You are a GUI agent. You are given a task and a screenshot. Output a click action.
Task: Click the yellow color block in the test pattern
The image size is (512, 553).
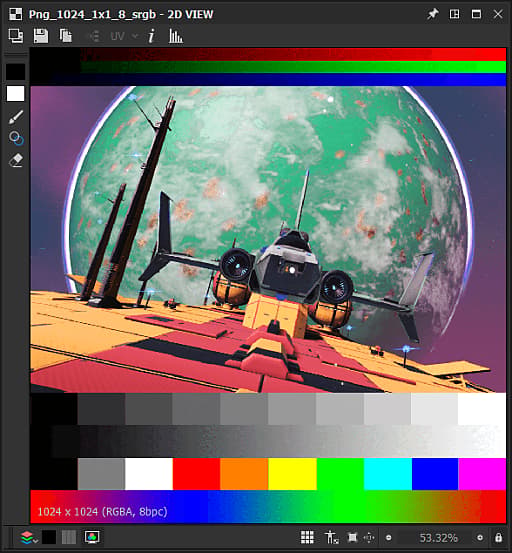292,474
